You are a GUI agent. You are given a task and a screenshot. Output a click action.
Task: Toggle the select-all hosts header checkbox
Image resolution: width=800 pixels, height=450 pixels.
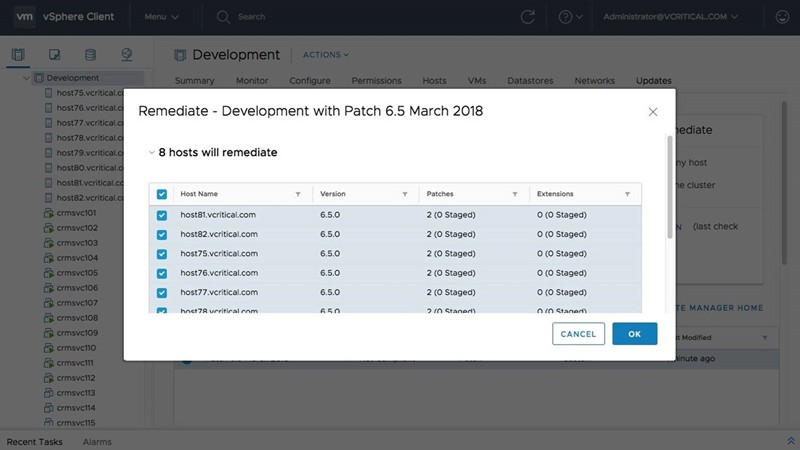pyautogui.click(x=162, y=194)
